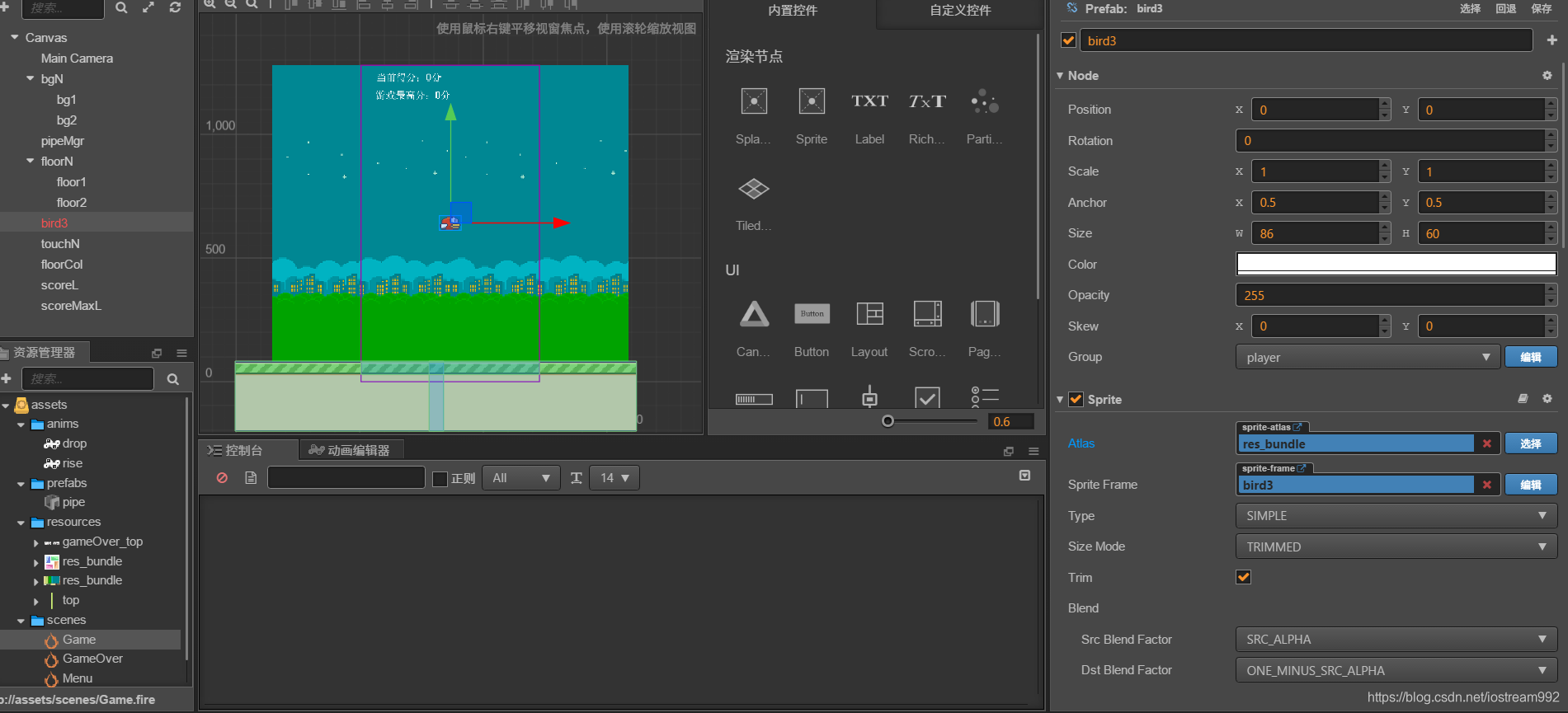Toggle the Sprite component enabled checkbox

tap(1076, 399)
